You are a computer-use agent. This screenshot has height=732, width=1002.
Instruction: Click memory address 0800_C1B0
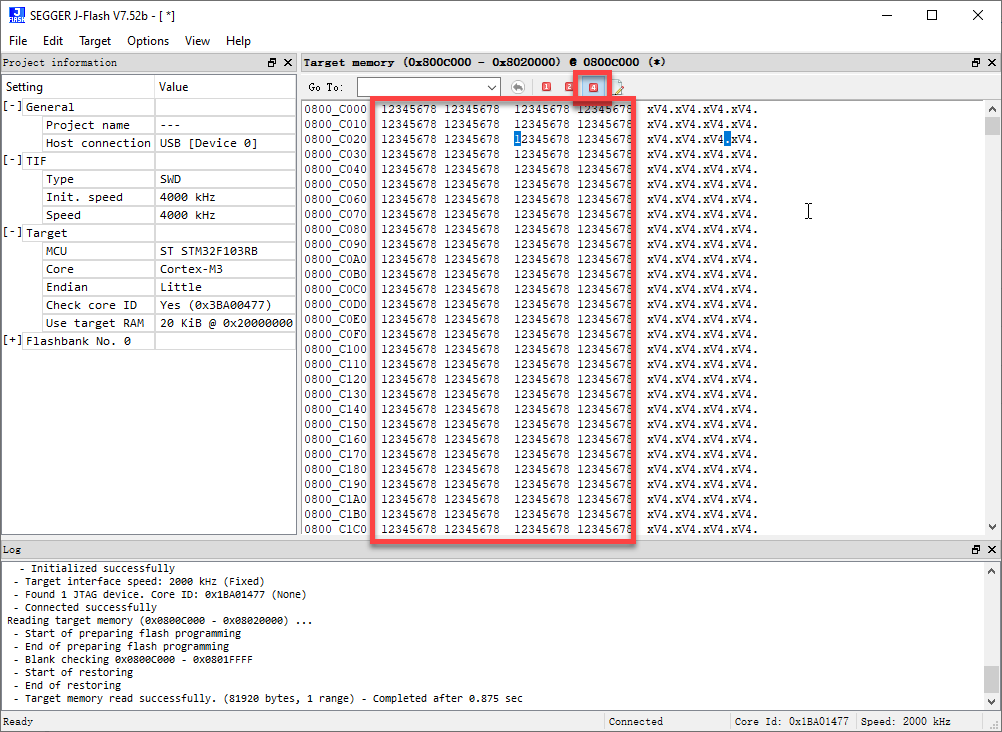[335, 514]
